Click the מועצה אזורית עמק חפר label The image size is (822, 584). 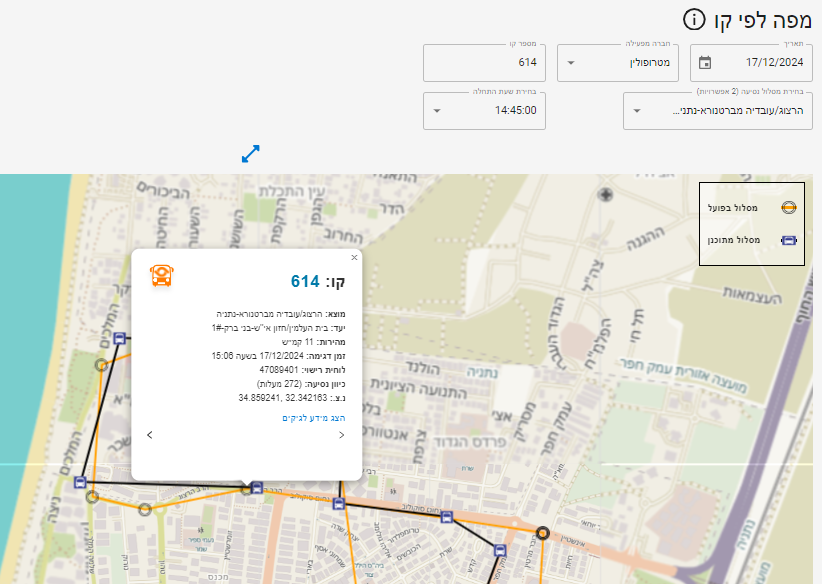[x=683, y=375]
